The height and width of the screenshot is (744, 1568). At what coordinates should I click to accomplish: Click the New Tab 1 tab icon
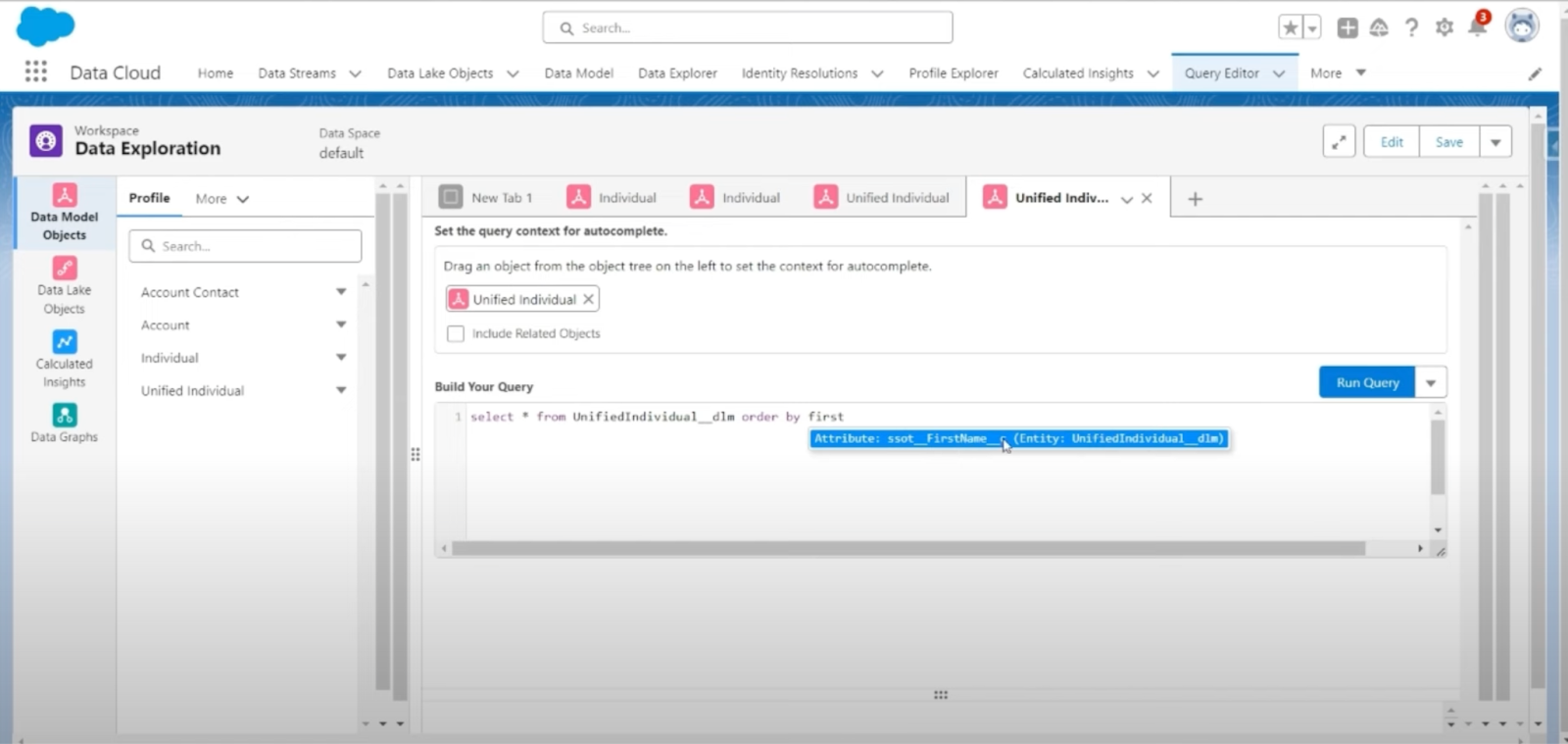pyautogui.click(x=451, y=197)
